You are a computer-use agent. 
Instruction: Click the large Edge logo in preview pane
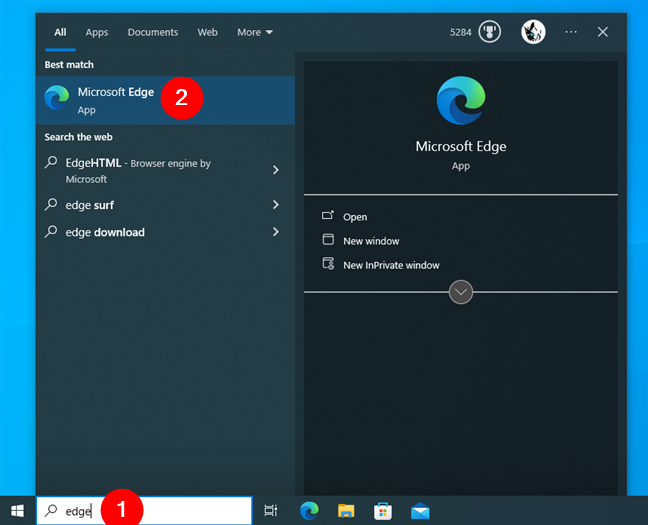click(x=461, y=102)
